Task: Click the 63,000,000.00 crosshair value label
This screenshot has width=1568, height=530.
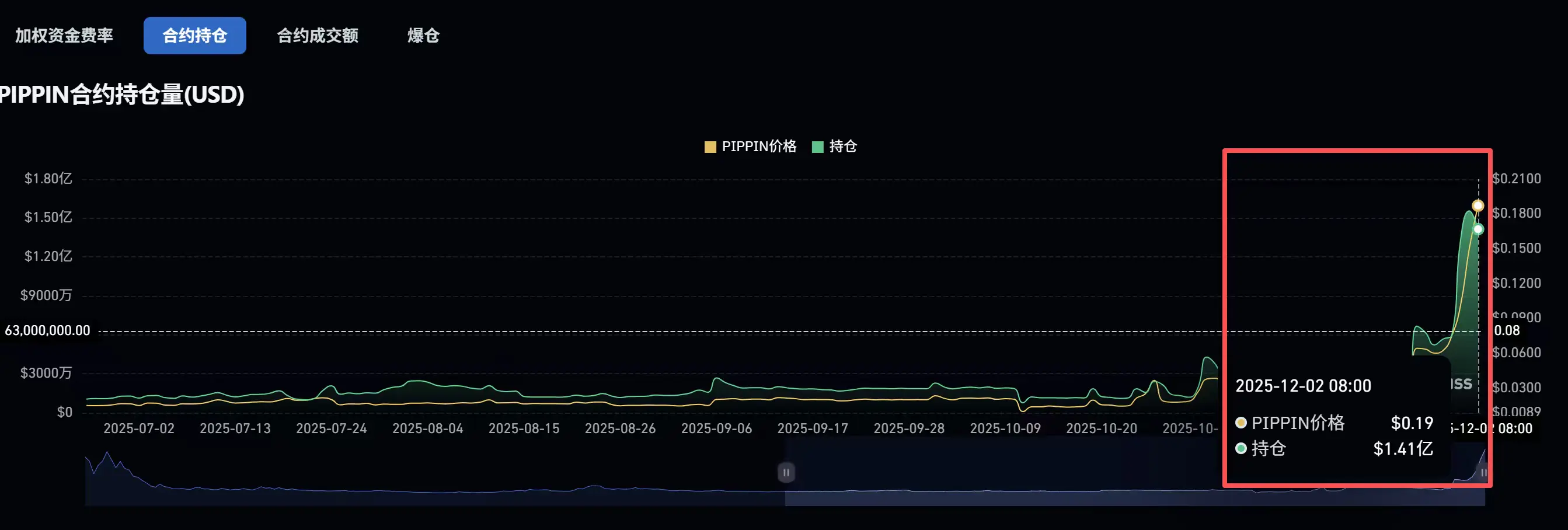Action: [x=47, y=330]
